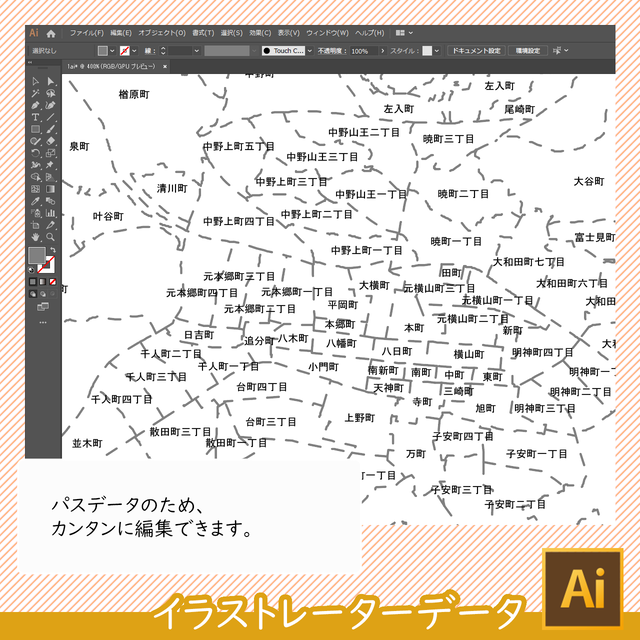Screen dimensions: 640x640
Task: Select the Curvature tool
Action: (50, 105)
